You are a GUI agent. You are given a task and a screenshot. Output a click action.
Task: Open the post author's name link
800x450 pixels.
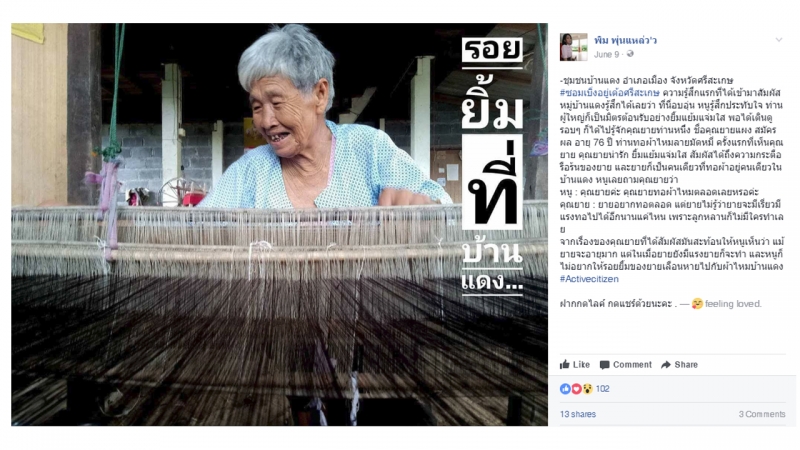625,40
